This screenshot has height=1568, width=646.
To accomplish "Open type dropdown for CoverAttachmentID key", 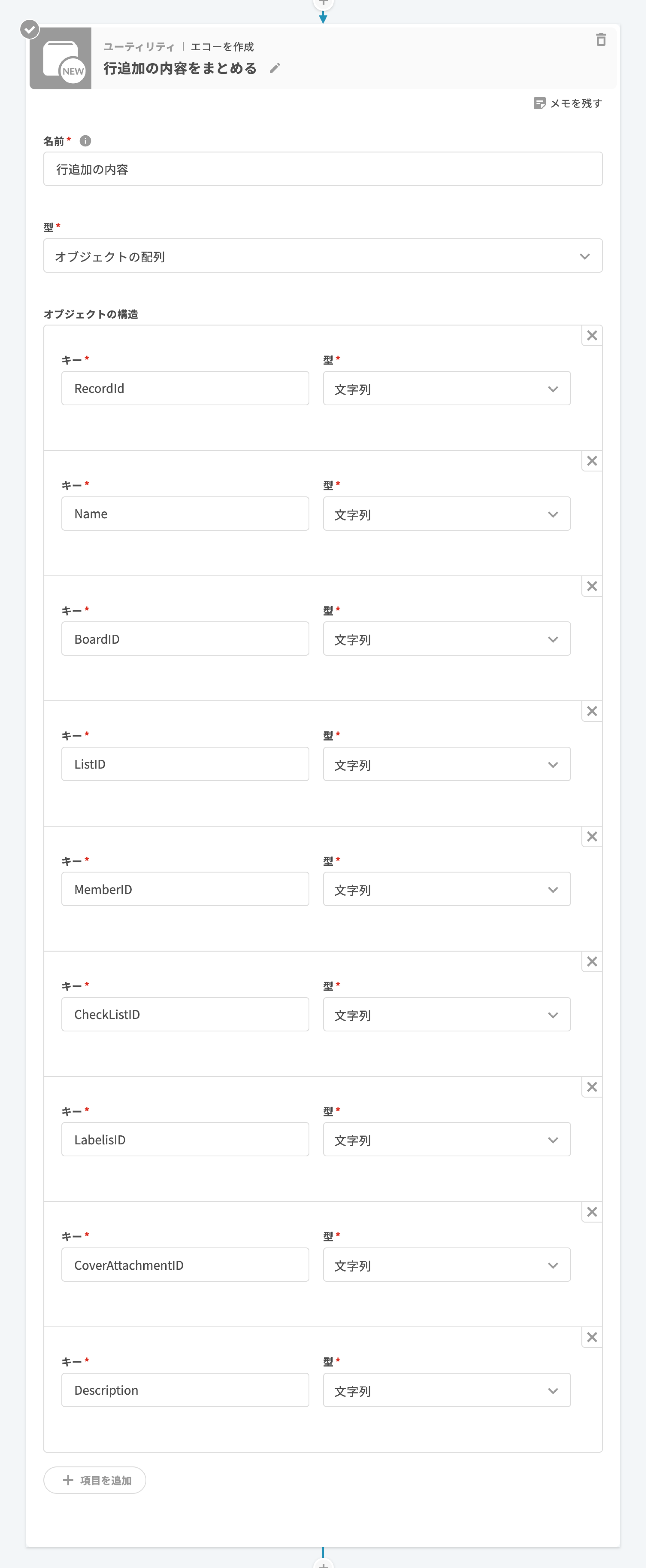I will click(x=446, y=1265).
